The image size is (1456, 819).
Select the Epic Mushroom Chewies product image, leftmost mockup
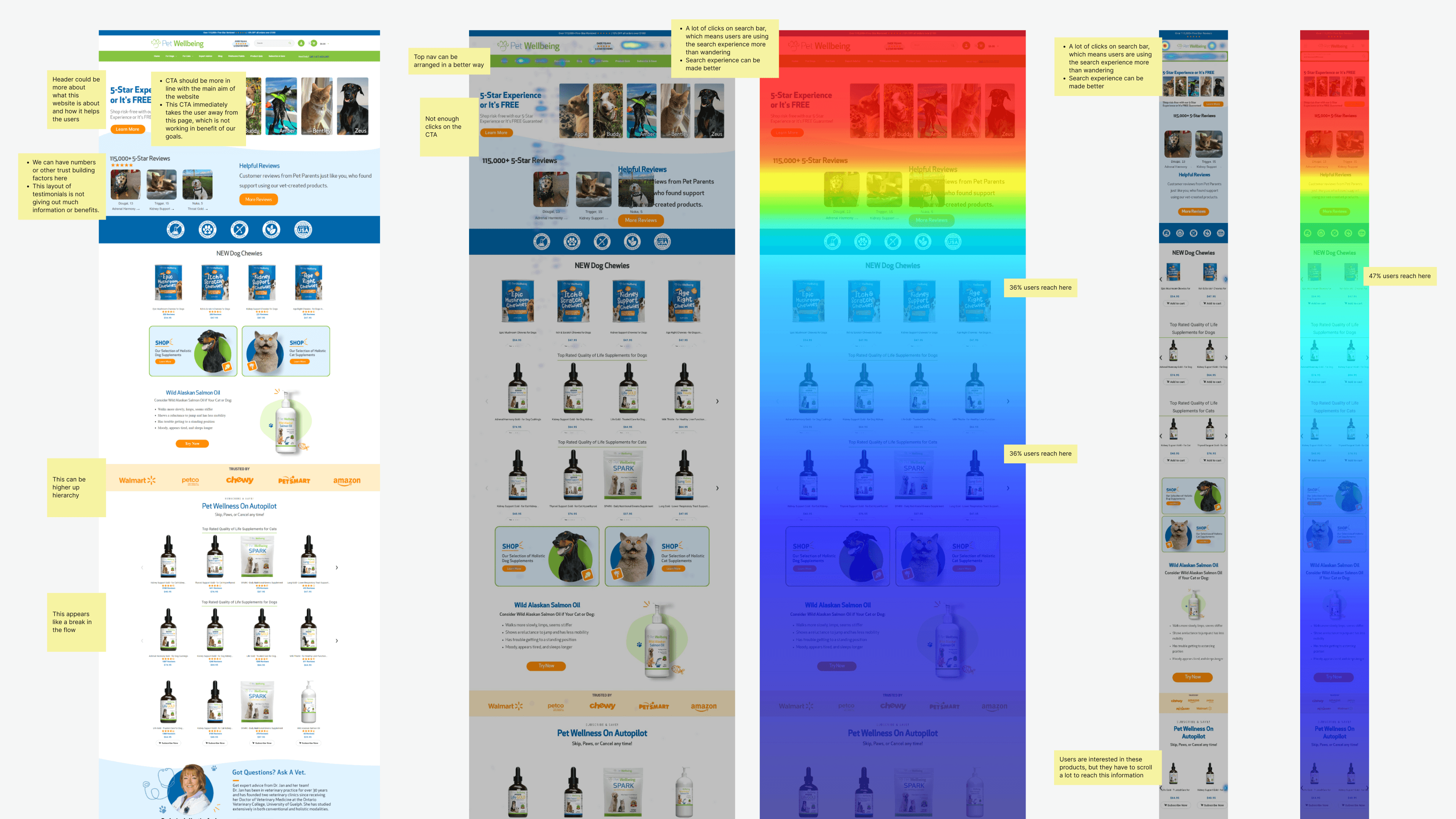point(168,282)
